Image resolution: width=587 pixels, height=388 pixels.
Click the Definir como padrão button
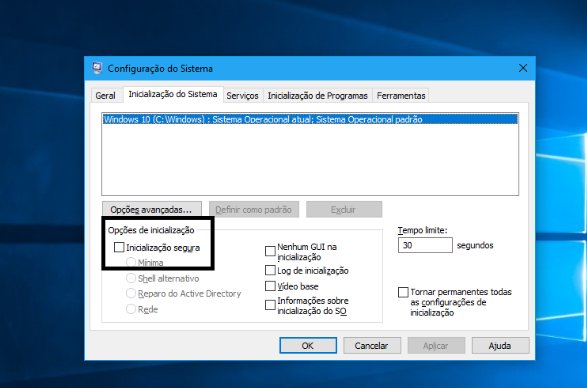click(x=254, y=209)
